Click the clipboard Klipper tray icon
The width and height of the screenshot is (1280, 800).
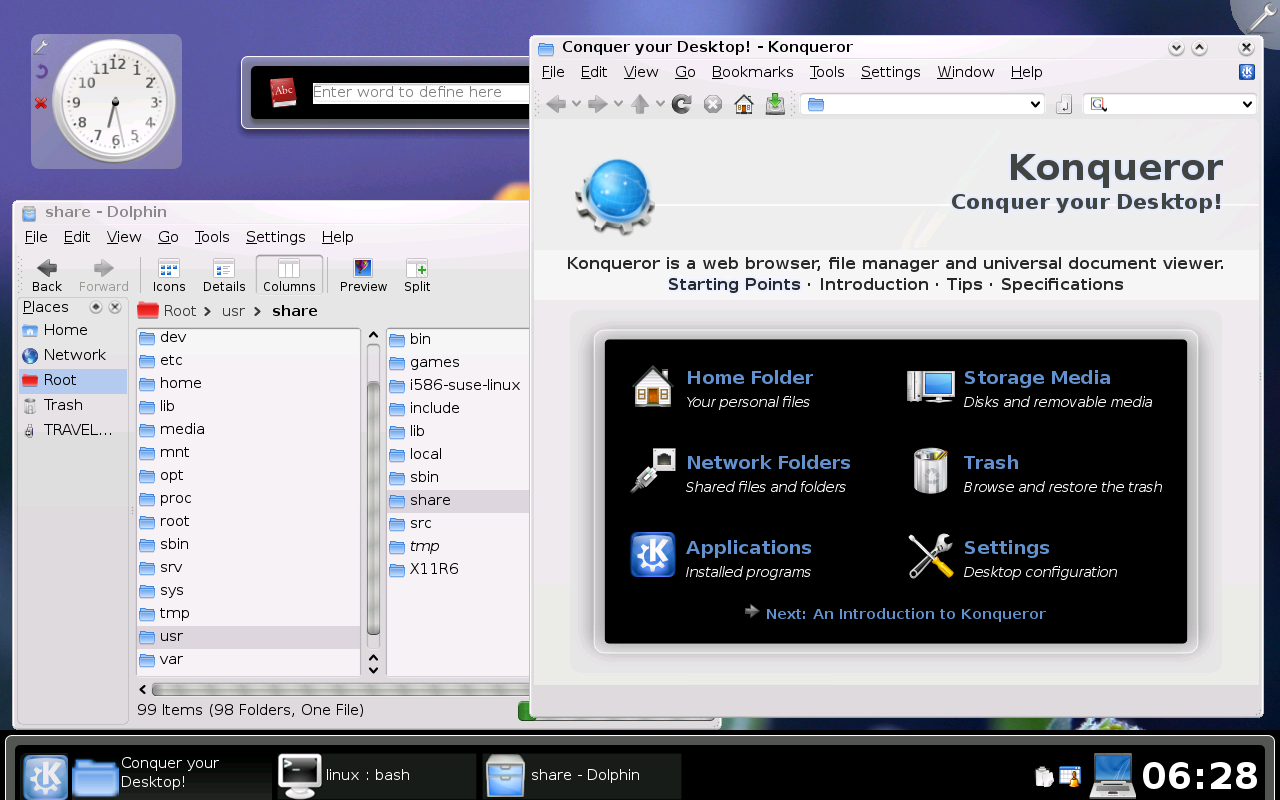tap(1043, 776)
